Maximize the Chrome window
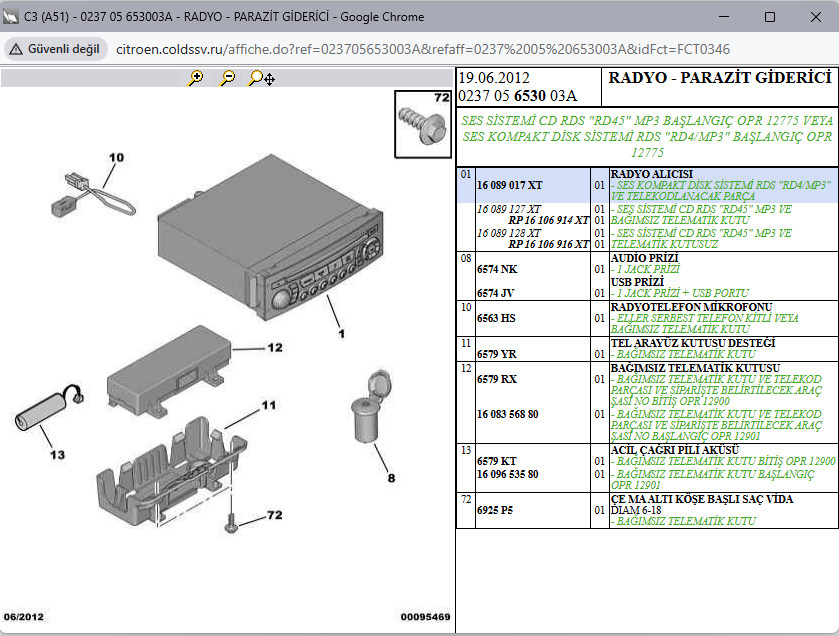 769,17
